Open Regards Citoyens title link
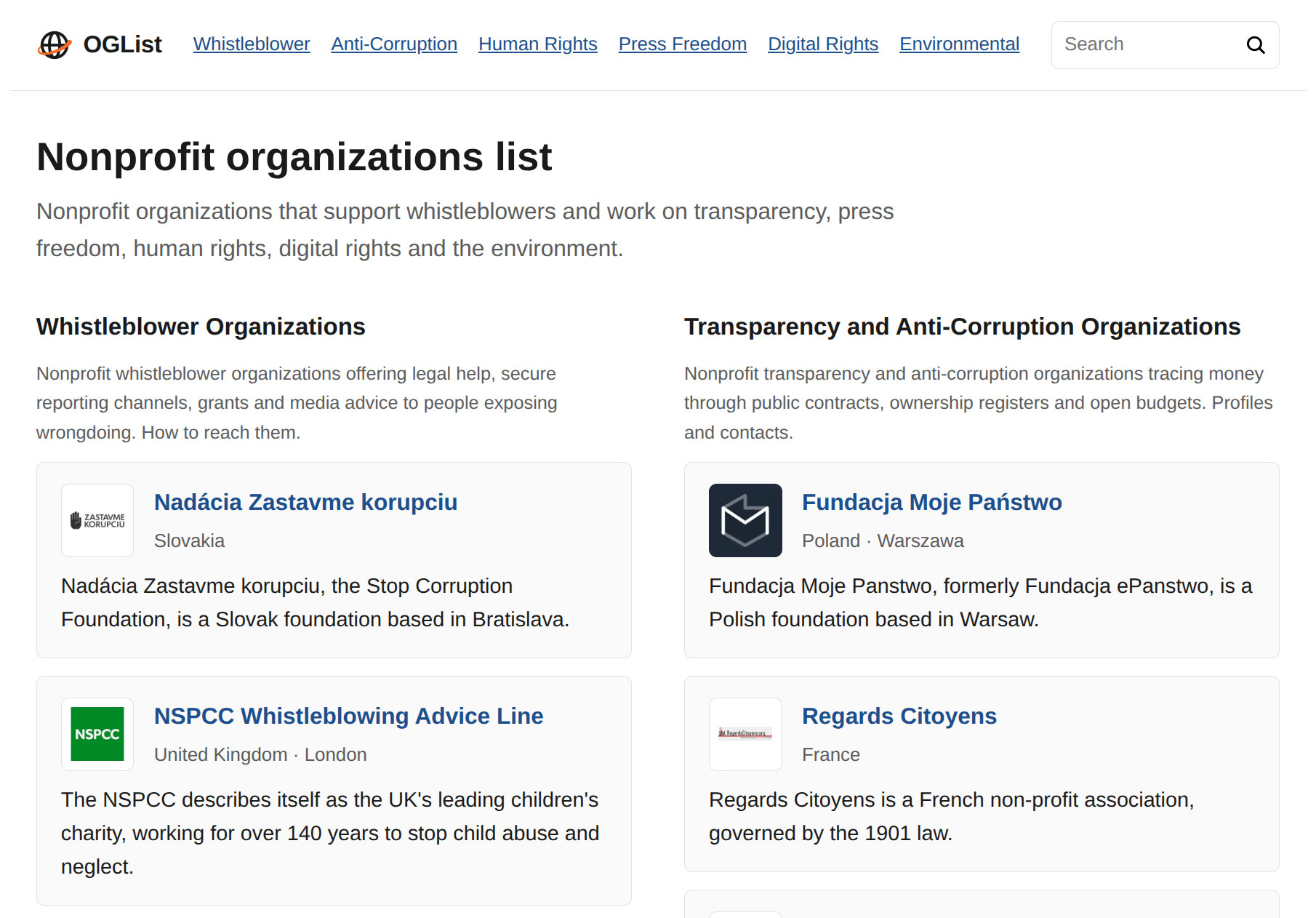 click(x=899, y=716)
